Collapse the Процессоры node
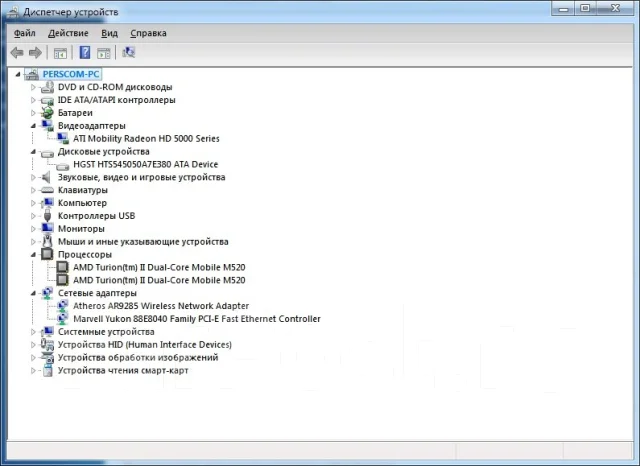 coord(33,254)
